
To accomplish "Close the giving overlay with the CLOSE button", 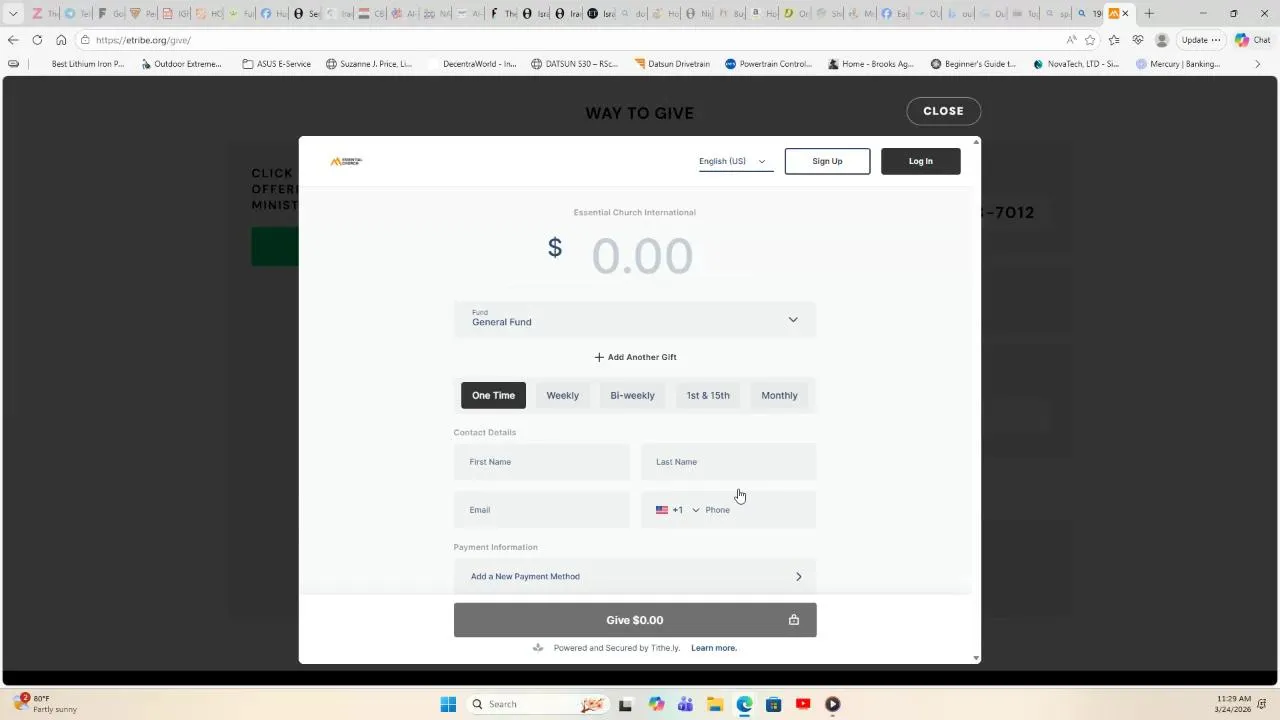I will click(944, 111).
